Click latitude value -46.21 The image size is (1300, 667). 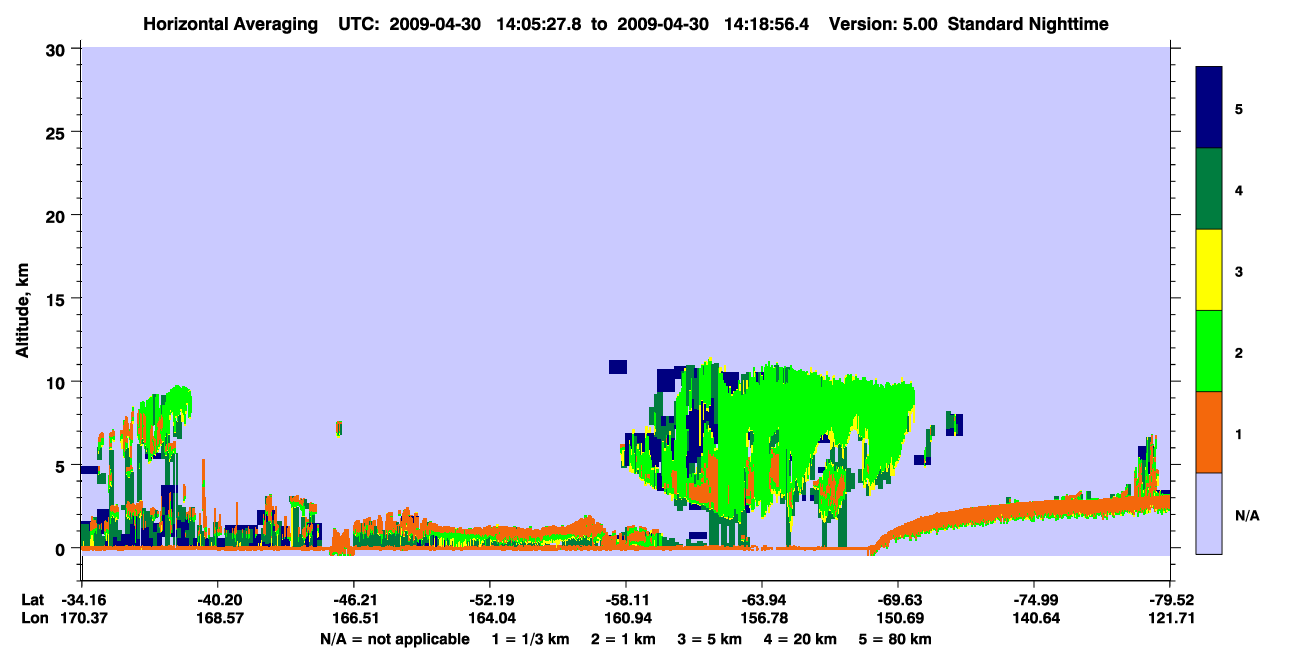coord(353,600)
